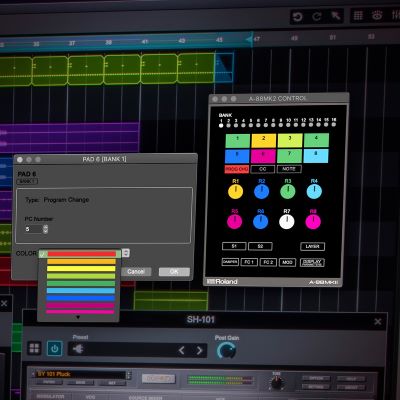Image resolution: width=400 pixels, height=400 pixels.
Task: Click lime pad 3 in A-88MK2 Control
Action: coord(290,140)
